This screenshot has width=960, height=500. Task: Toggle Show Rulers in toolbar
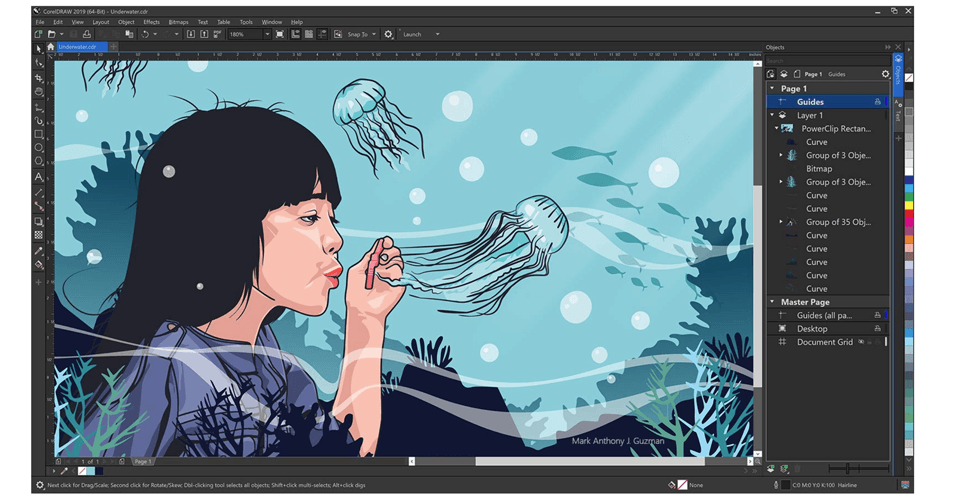(x=296, y=34)
